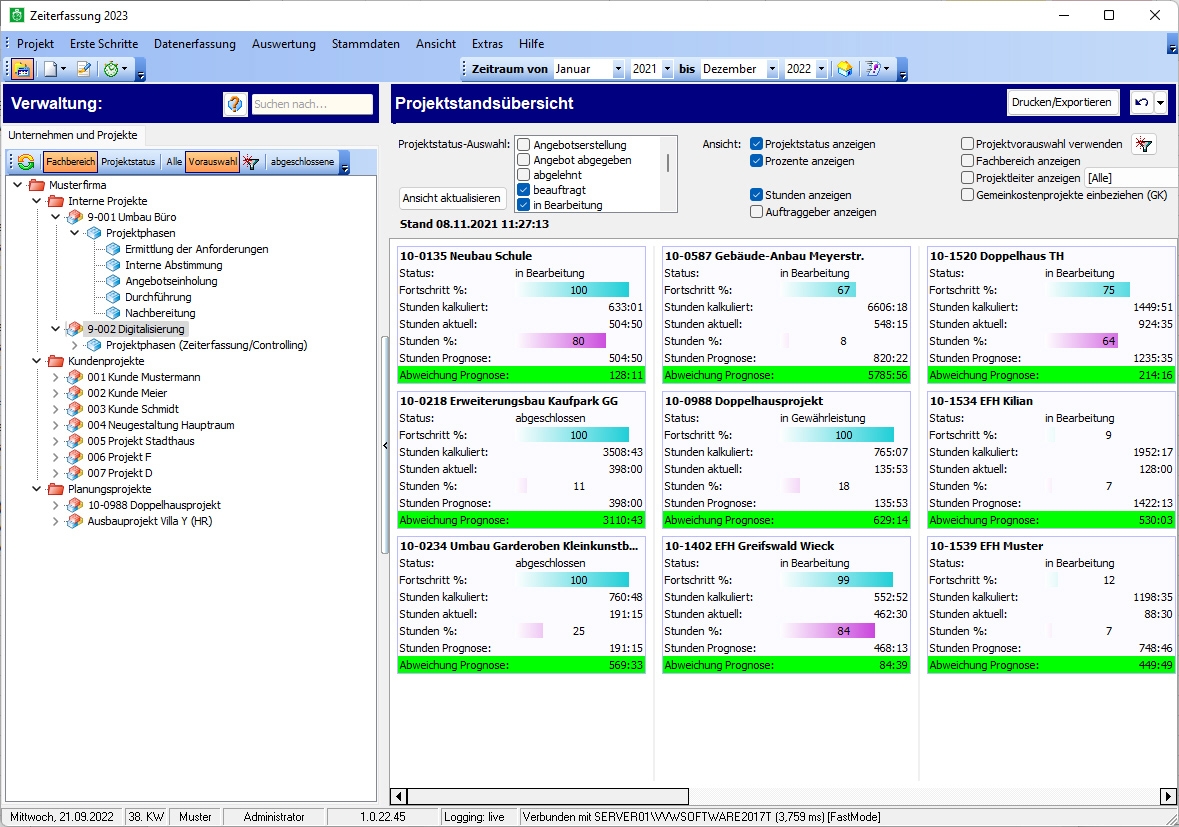
Task: Toggle the Vorauswahl button
Action: pyautogui.click(x=213, y=162)
